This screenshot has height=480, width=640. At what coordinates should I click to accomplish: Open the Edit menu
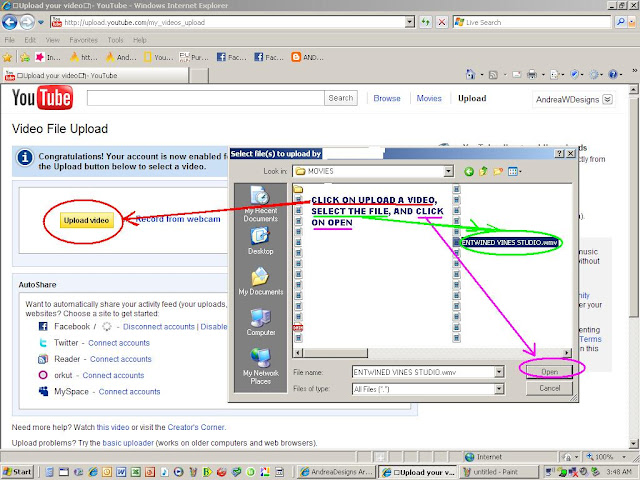point(30,40)
